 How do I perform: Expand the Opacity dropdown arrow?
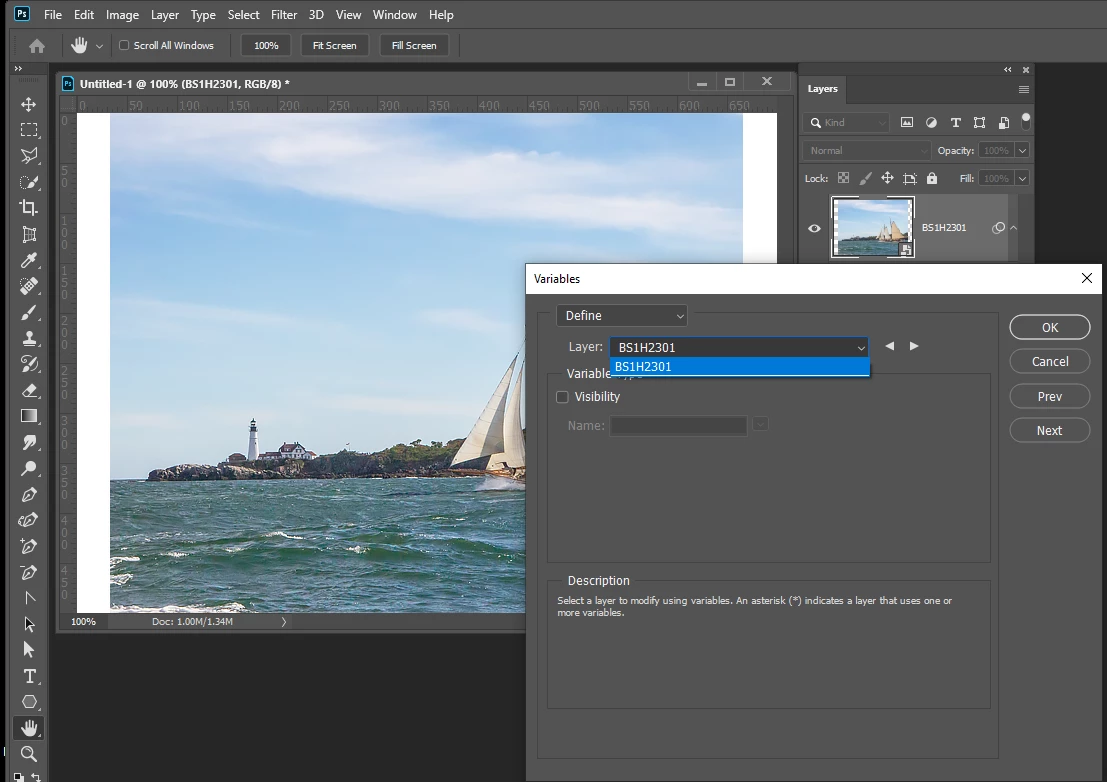click(x=1021, y=151)
